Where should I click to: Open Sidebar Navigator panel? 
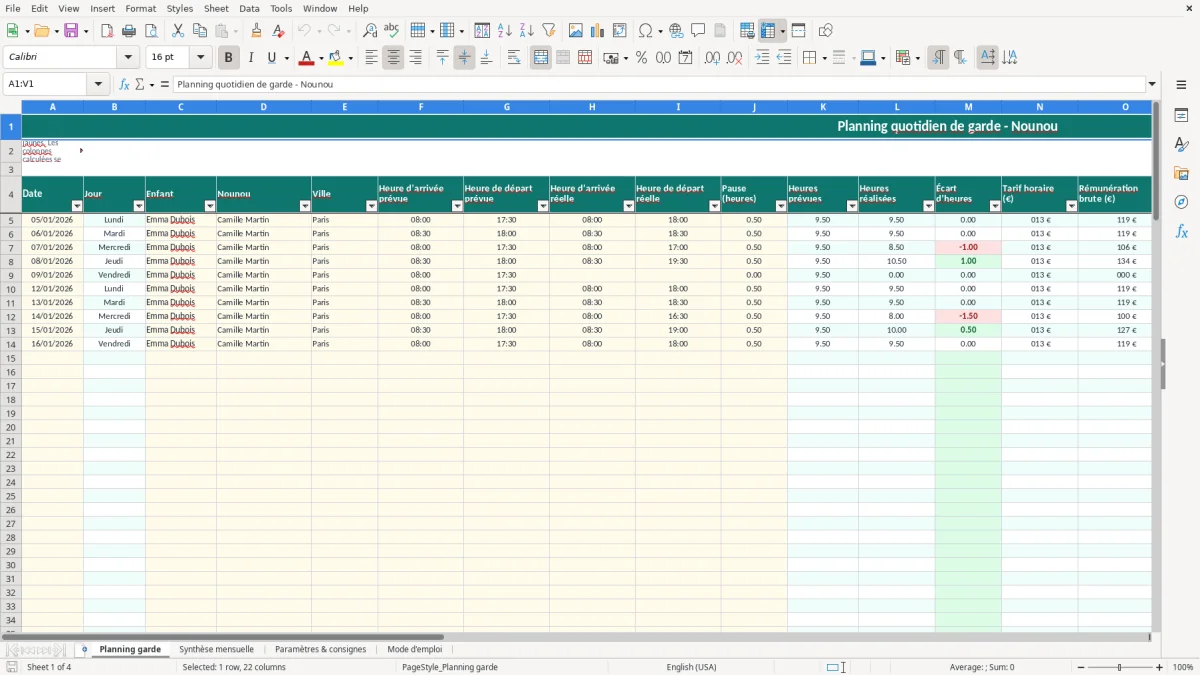(1181, 203)
